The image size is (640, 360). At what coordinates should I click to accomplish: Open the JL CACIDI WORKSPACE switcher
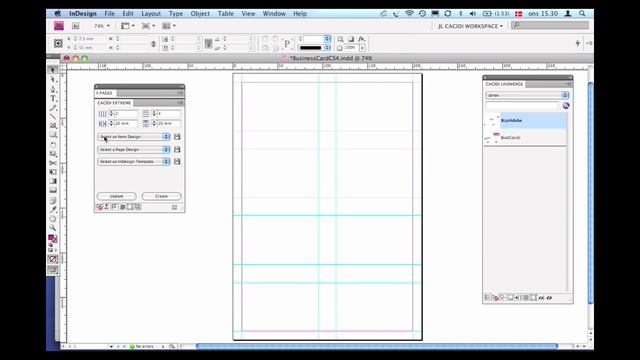pyautogui.click(x=470, y=26)
